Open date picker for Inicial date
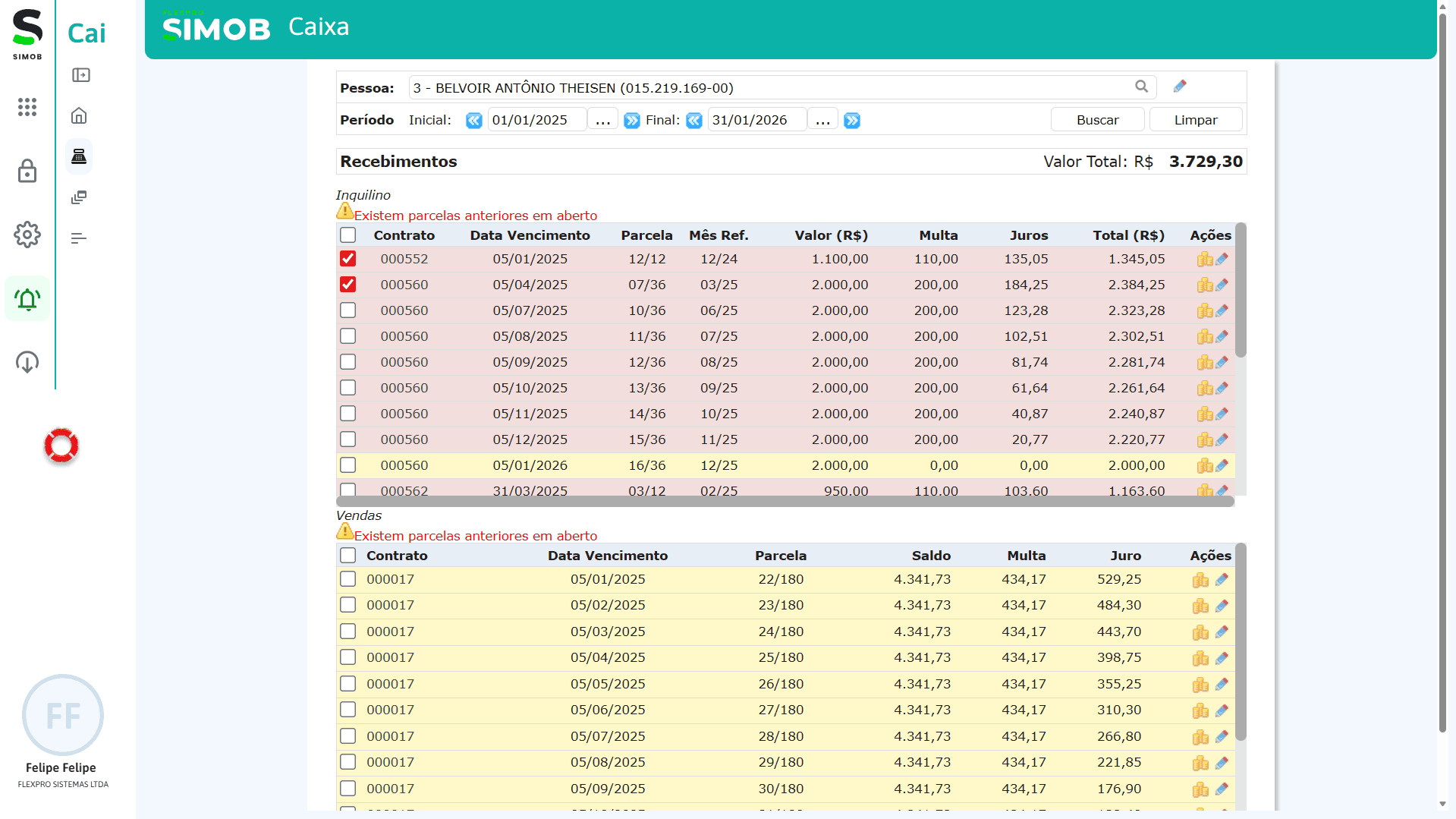 tap(602, 120)
